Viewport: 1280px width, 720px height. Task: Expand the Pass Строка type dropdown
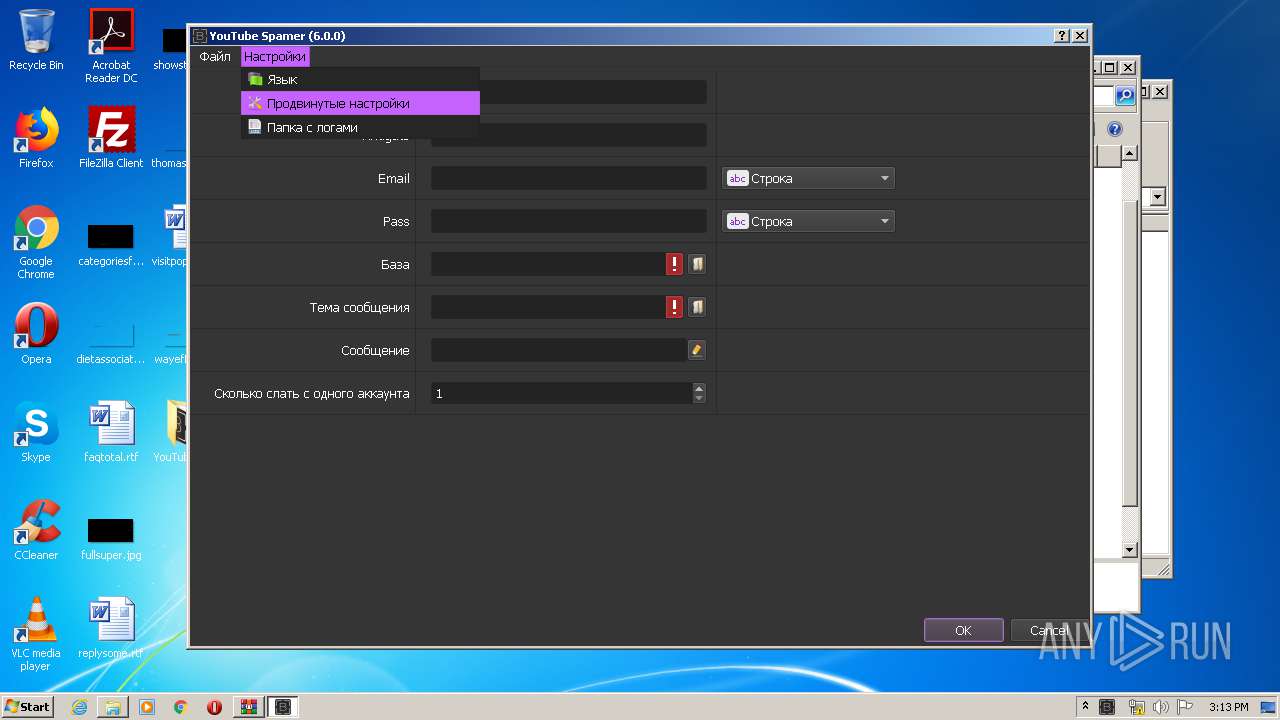click(808, 221)
